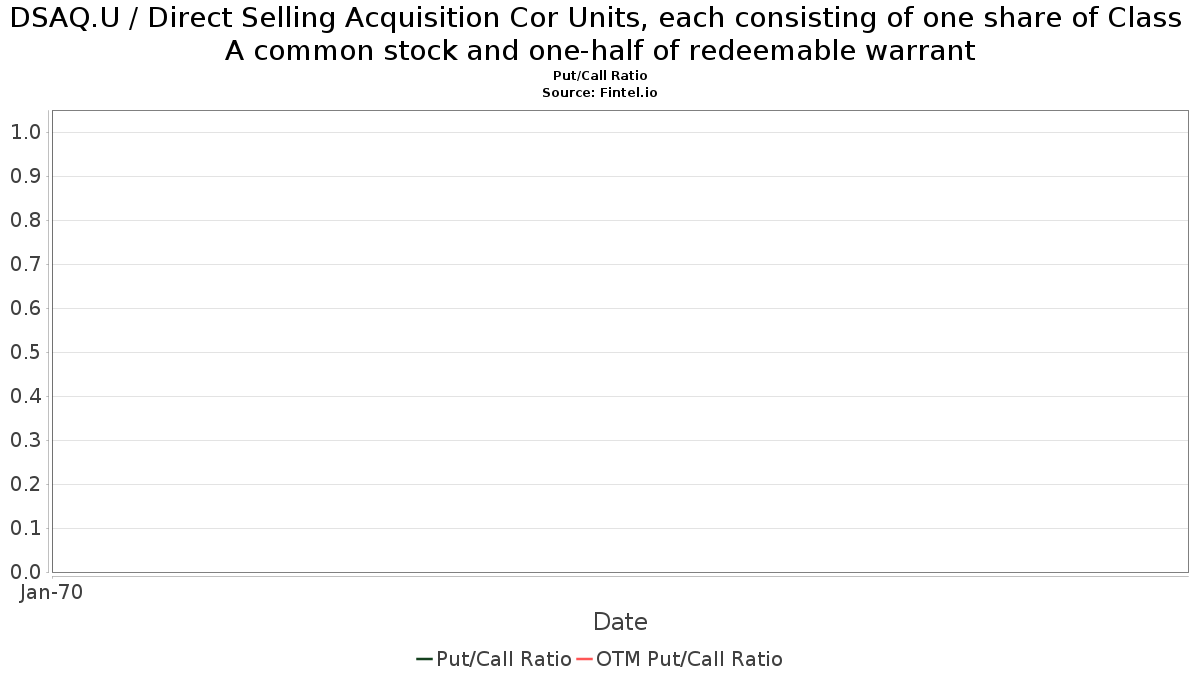Click the 0.8 y-axis label
The width and height of the screenshot is (1200, 675).
[x=25, y=220]
